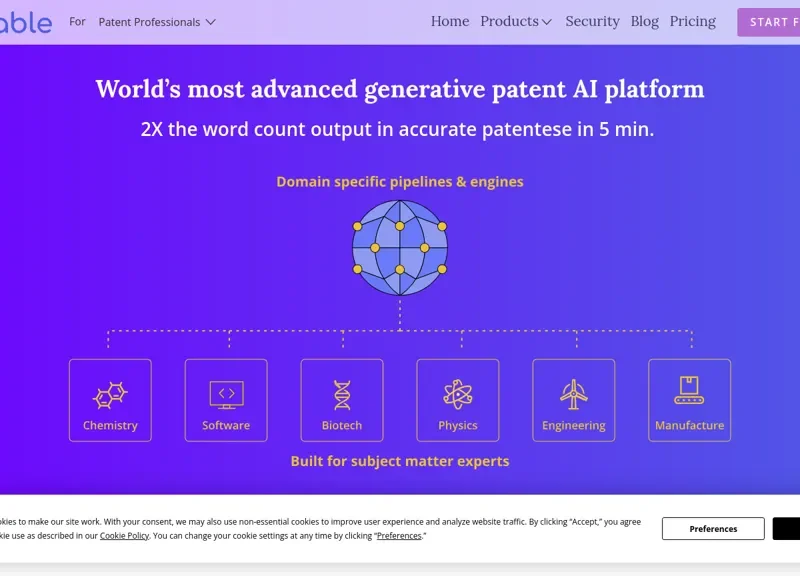
Task: Go to the Home page
Action: [450, 21]
